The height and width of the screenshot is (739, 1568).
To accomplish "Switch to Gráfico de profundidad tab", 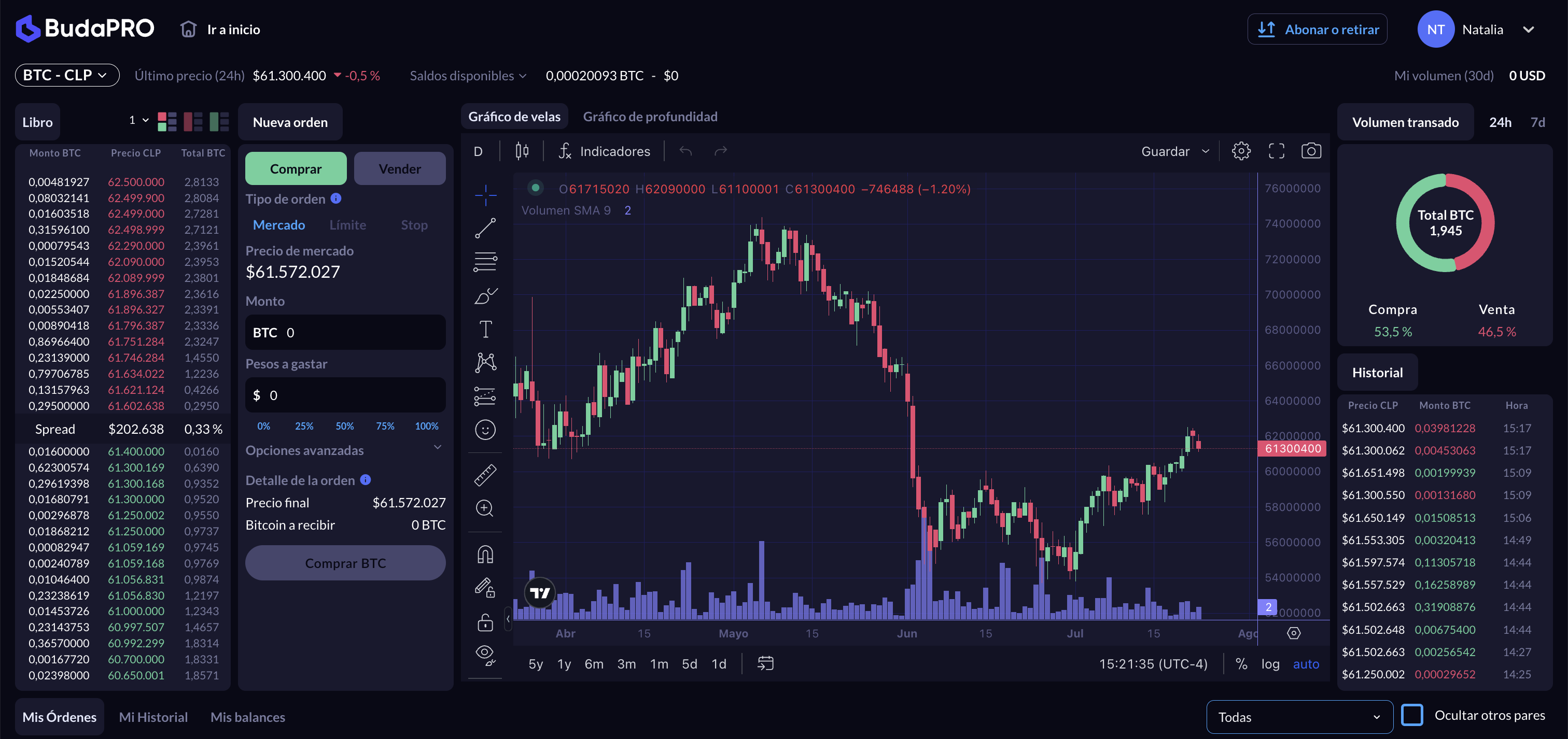I will (650, 116).
